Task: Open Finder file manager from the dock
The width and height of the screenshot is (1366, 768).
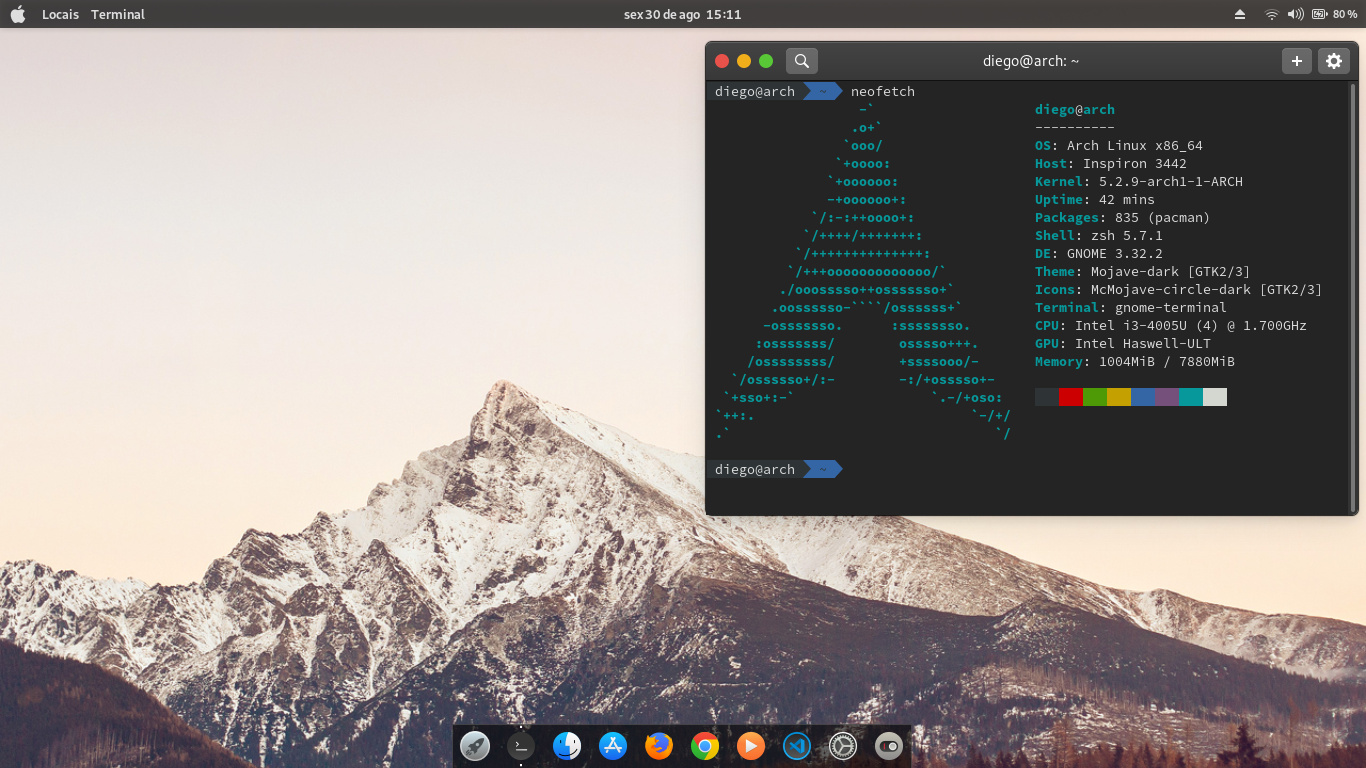Action: (x=567, y=746)
